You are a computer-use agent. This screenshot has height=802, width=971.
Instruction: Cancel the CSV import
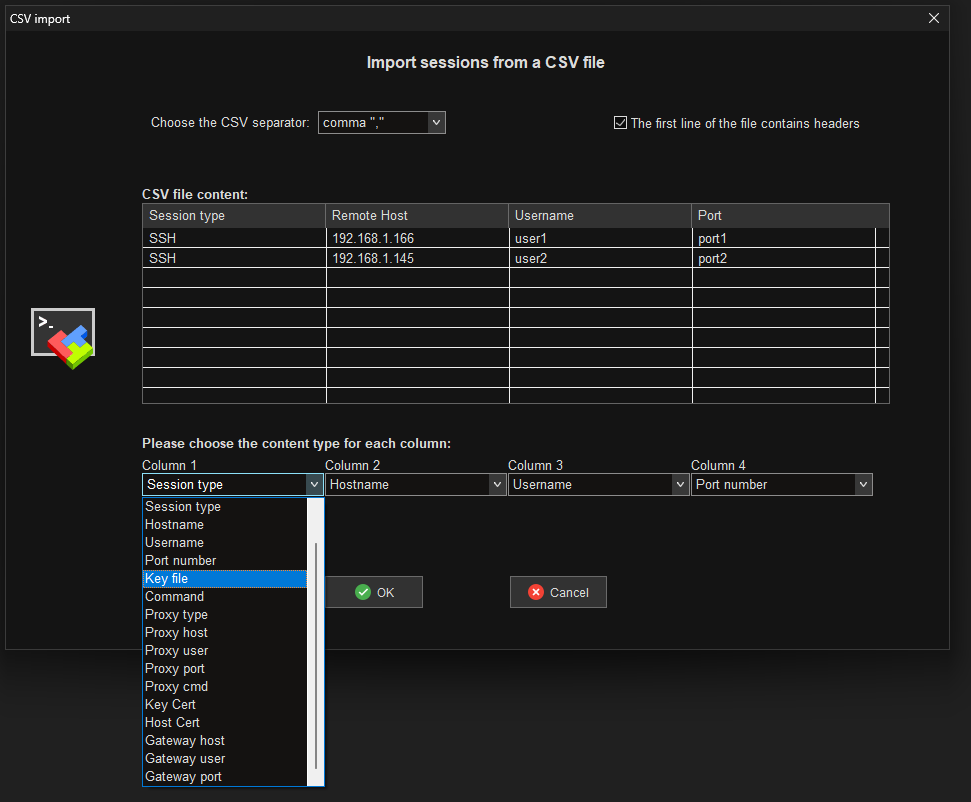point(558,591)
